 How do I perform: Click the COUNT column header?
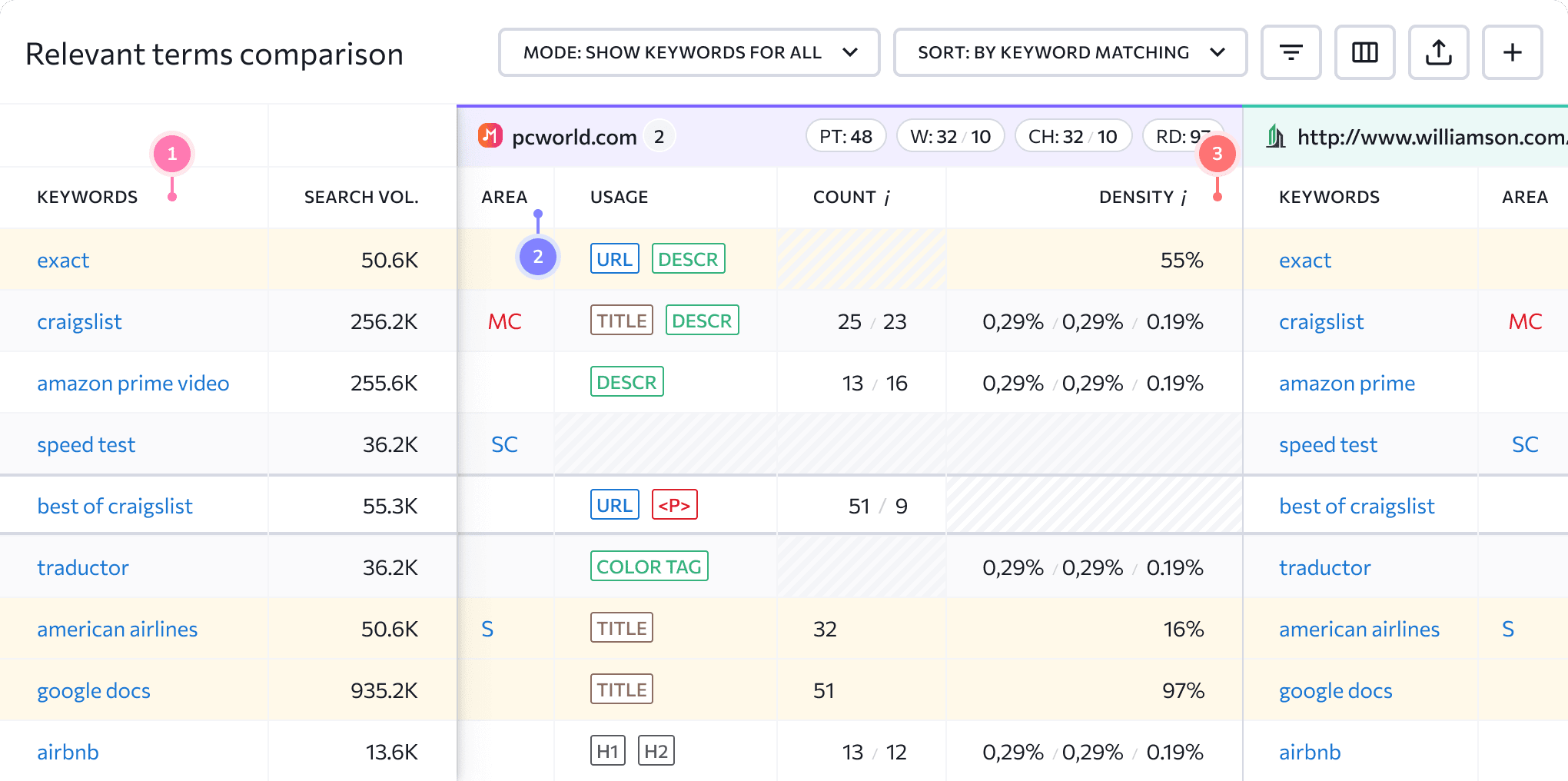(845, 197)
